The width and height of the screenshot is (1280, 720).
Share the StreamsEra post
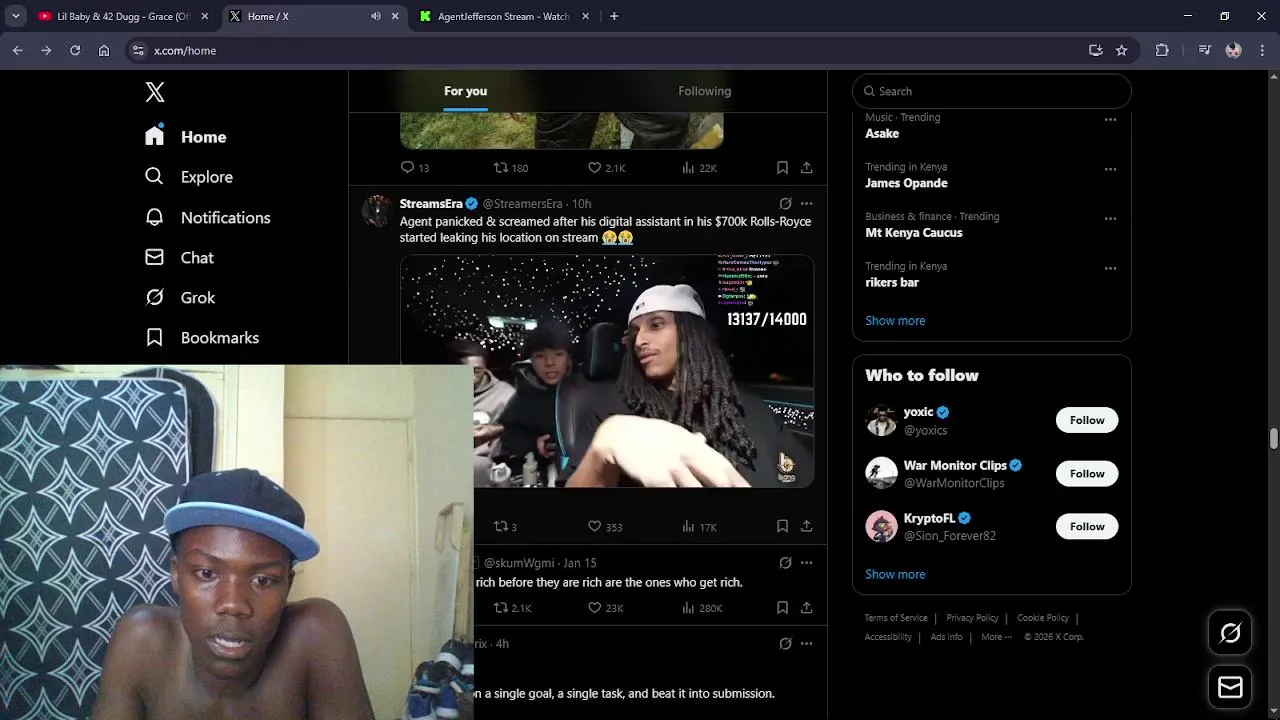pos(806,527)
